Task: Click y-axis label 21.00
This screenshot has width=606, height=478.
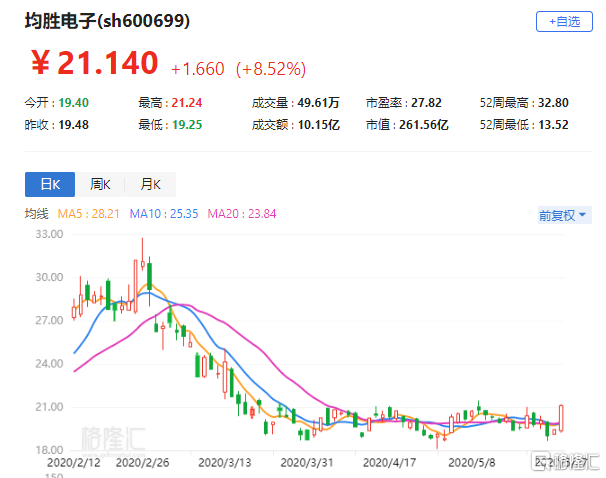Action: click(49, 407)
